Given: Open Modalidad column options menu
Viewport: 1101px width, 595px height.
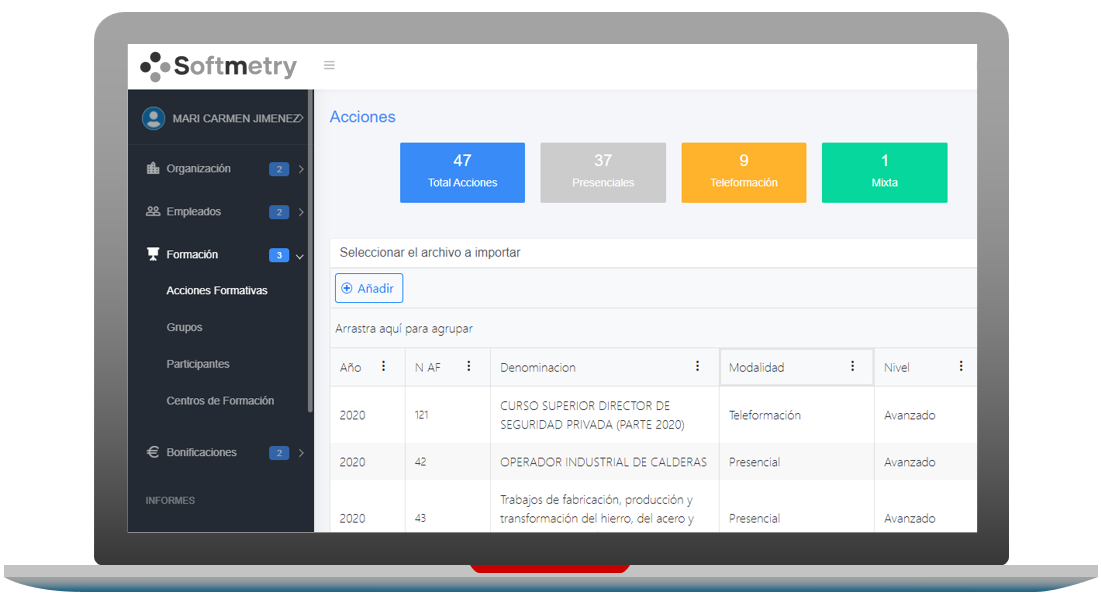Looking at the screenshot, I should [x=852, y=366].
